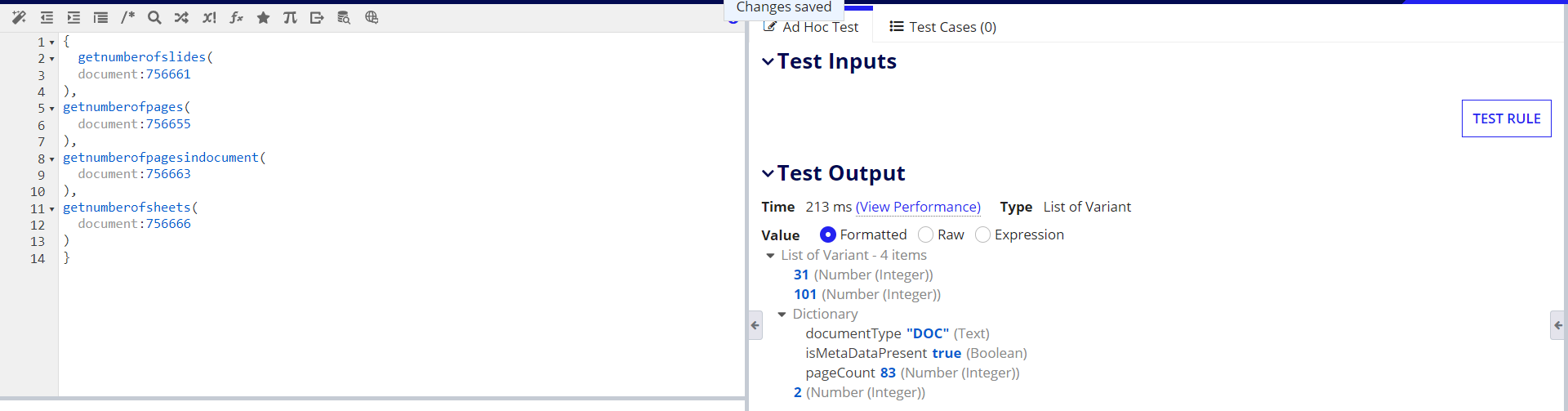Click the output value 2
1568x411 pixels.
click(798, 393)
